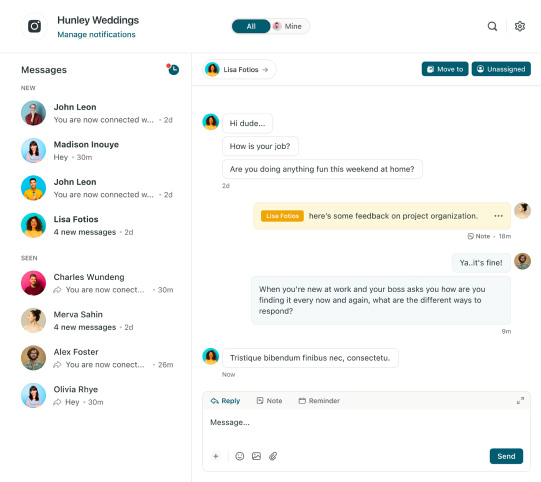Click the plus icon in composer

coord(216,456)
